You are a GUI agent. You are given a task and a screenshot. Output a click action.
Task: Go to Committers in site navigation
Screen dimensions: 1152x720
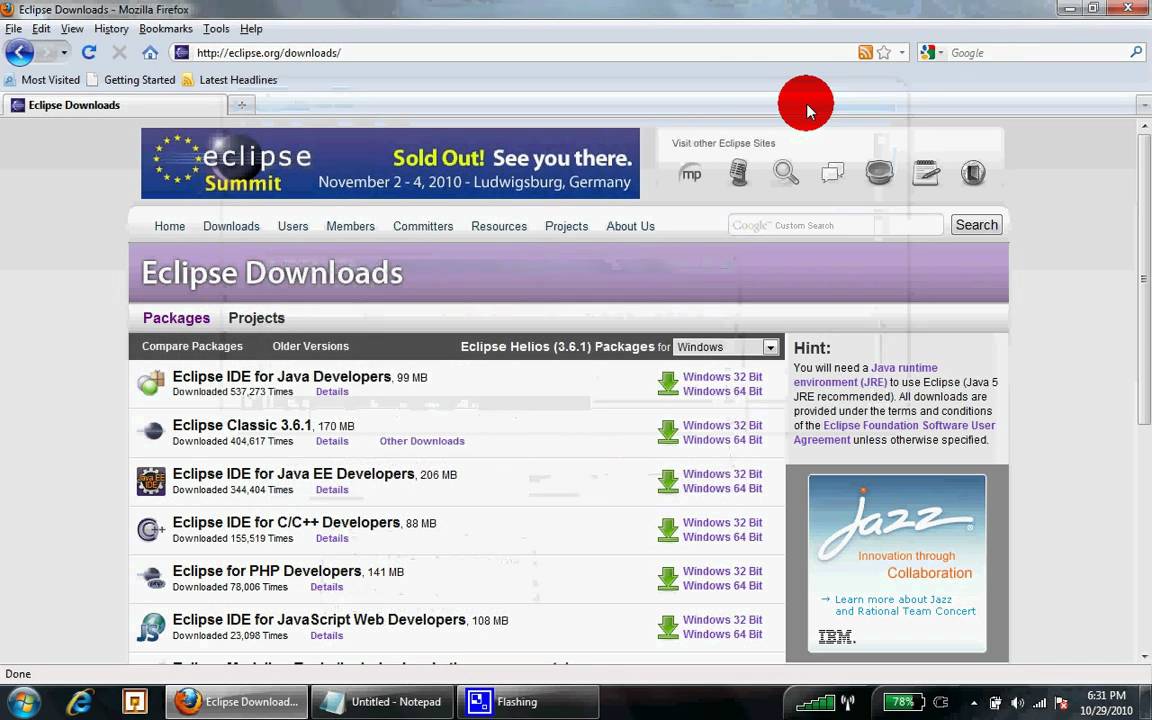(422, 226)
